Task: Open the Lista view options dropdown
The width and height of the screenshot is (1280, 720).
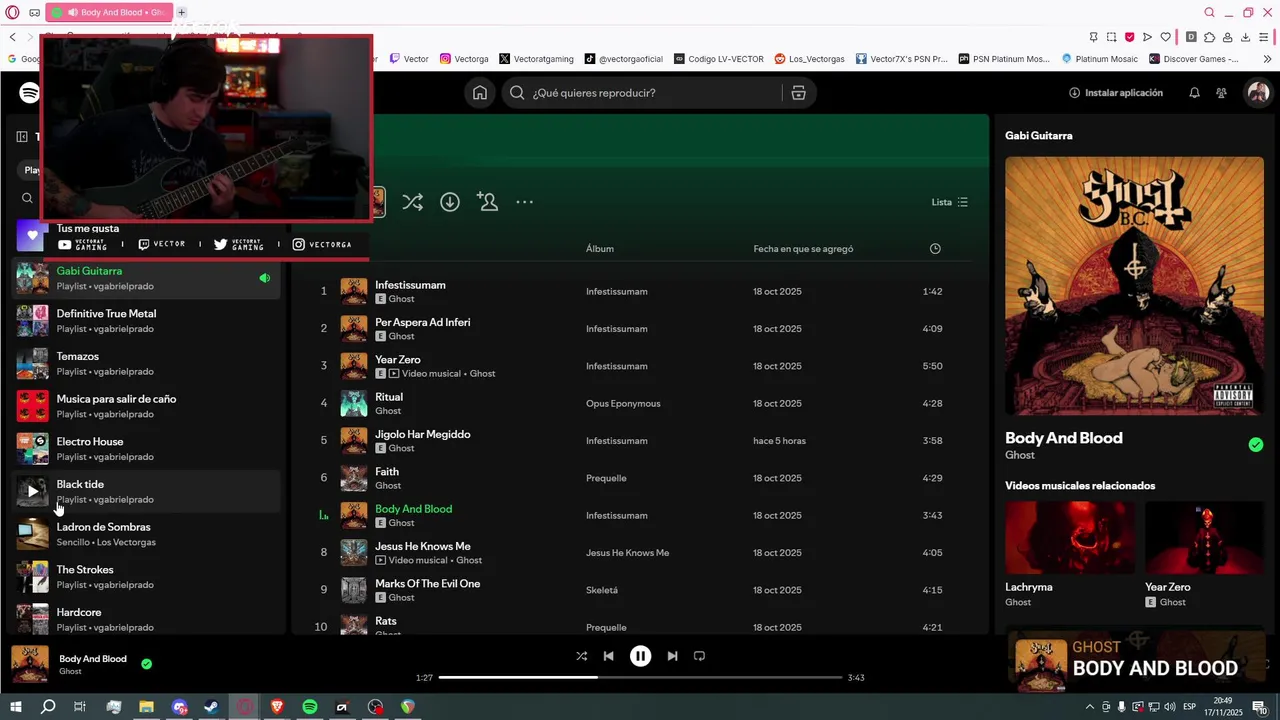Action: tap(949, 202)
